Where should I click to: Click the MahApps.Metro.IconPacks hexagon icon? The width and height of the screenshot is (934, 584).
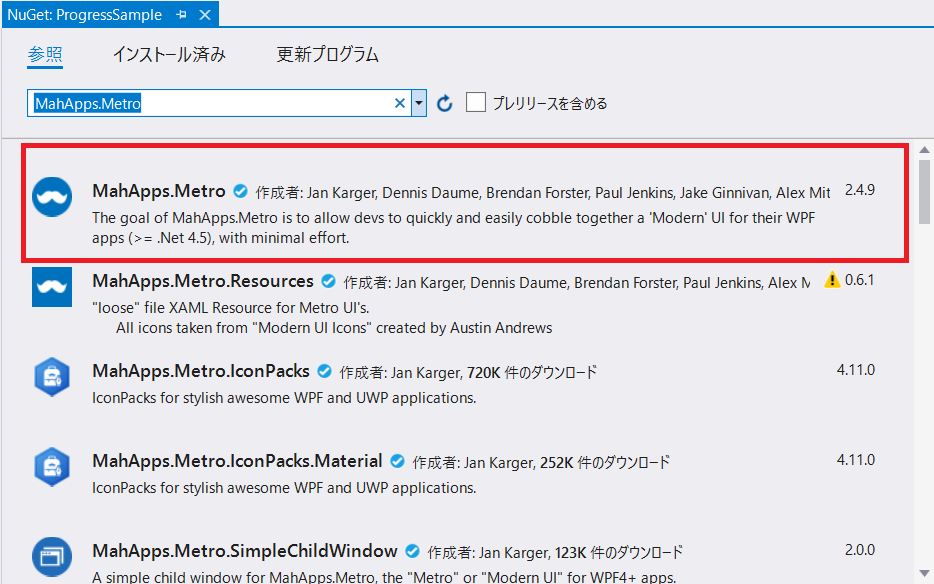(x=52, y=377)
